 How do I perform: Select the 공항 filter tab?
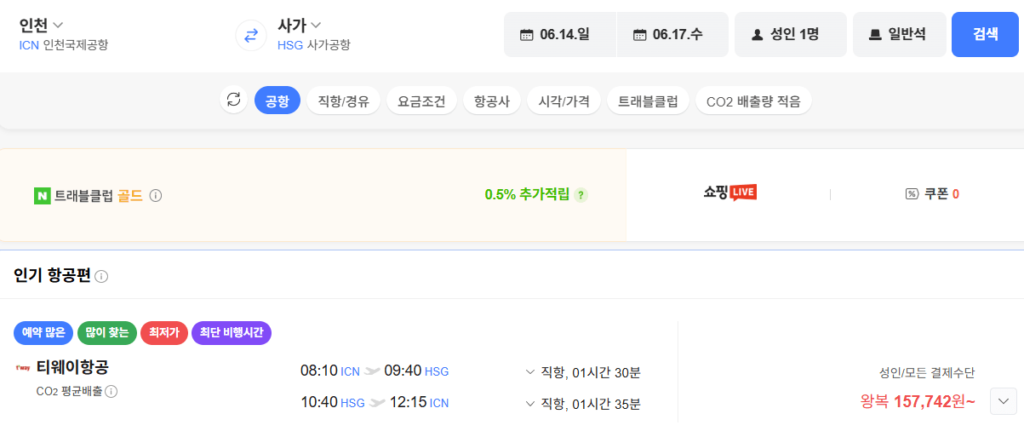(277, 101)
